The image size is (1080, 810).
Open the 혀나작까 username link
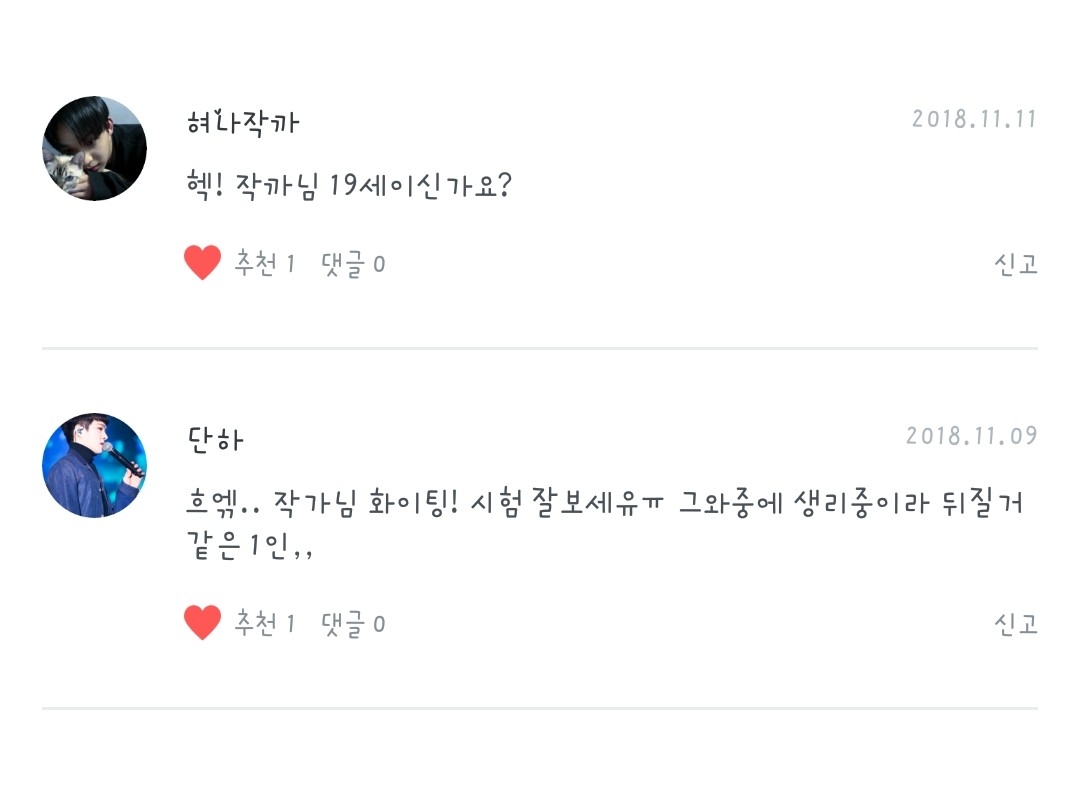243,122
